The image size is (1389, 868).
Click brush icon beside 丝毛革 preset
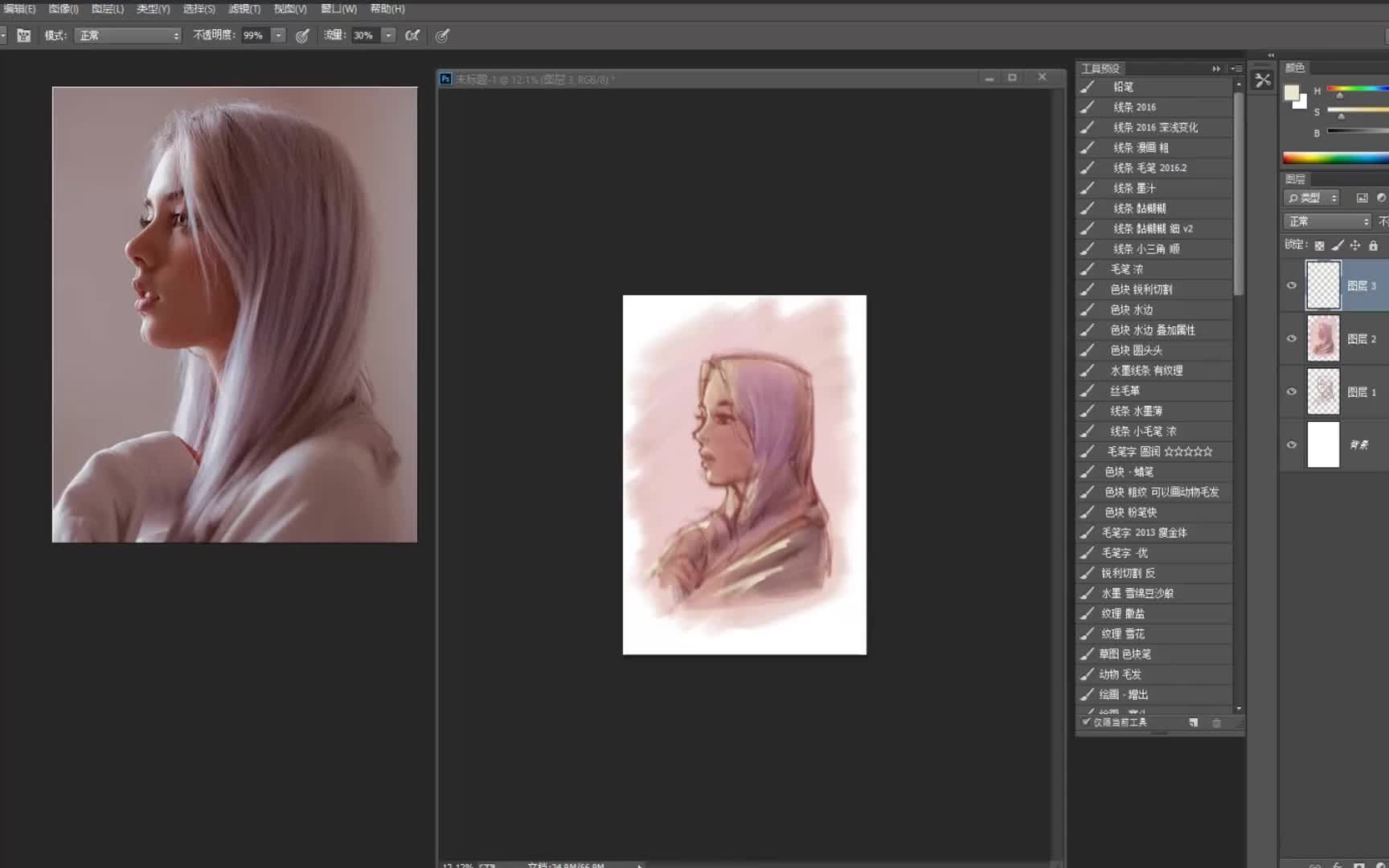[x=1087, y=391]
